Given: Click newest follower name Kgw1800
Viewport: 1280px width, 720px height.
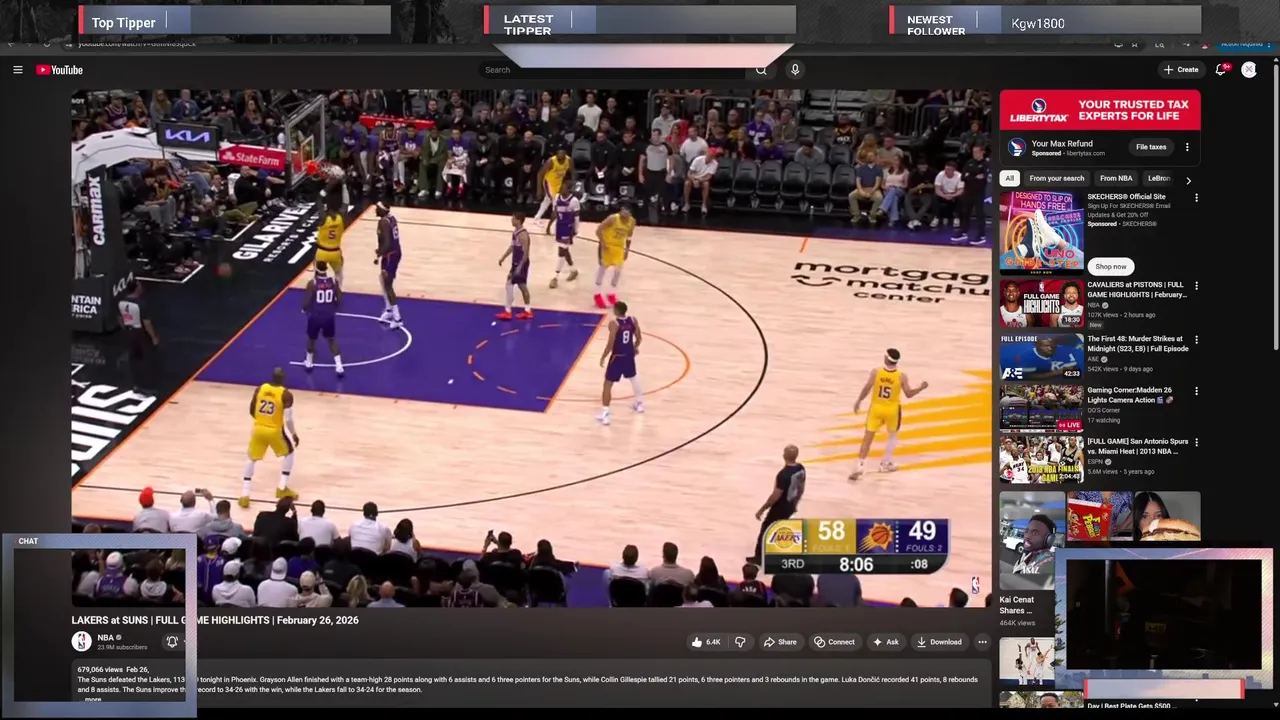Looking at the screenshot, I should click(x=1038, y=23).
